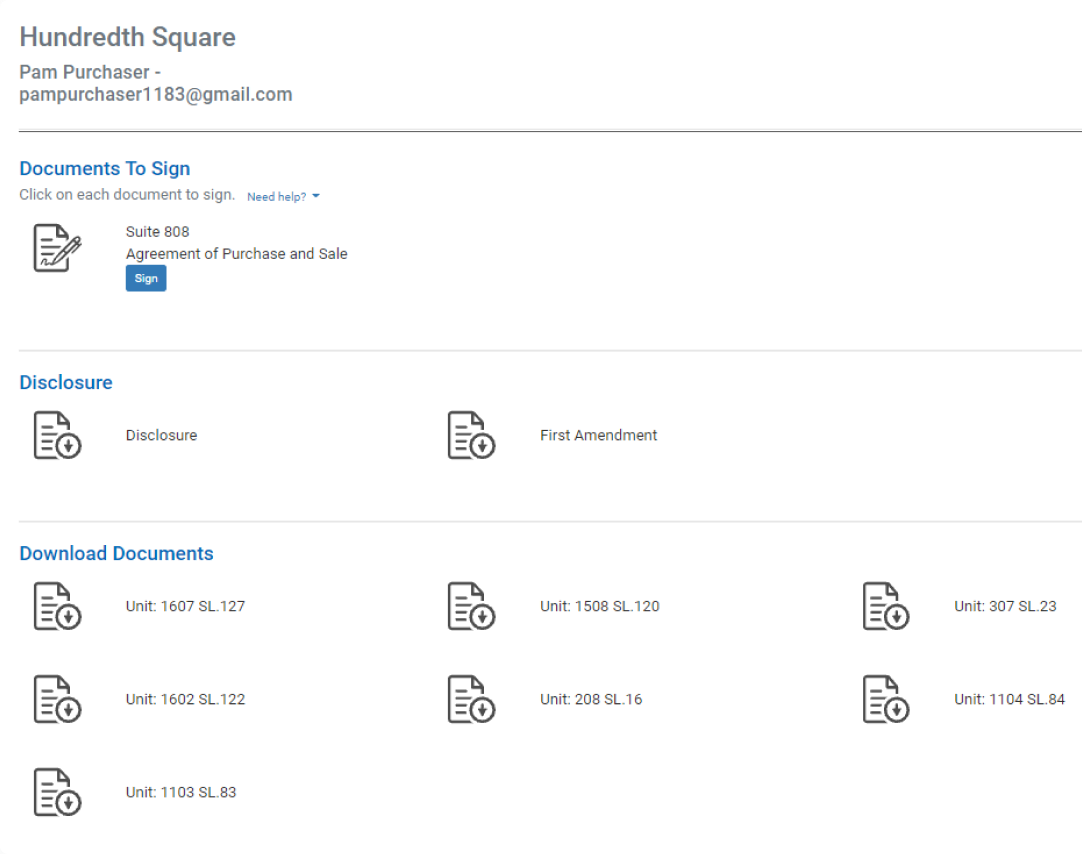Open the Disclosure document link
This screenshot has height=854, width=1082.
(x=161, y=435)
